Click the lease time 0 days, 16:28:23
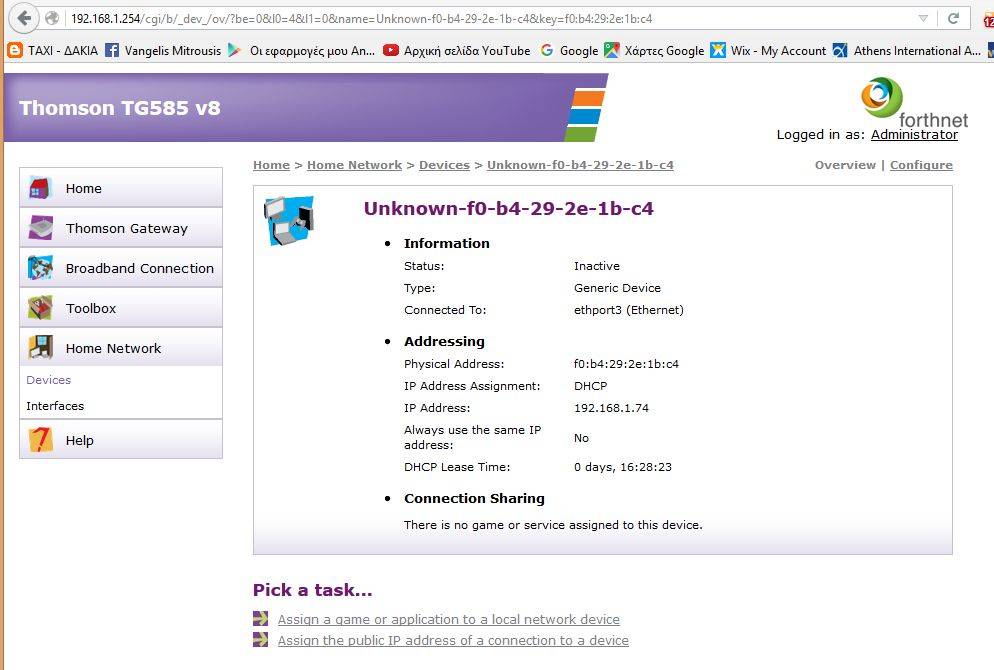Screen dimensions: 994x670 click(623, 467)
